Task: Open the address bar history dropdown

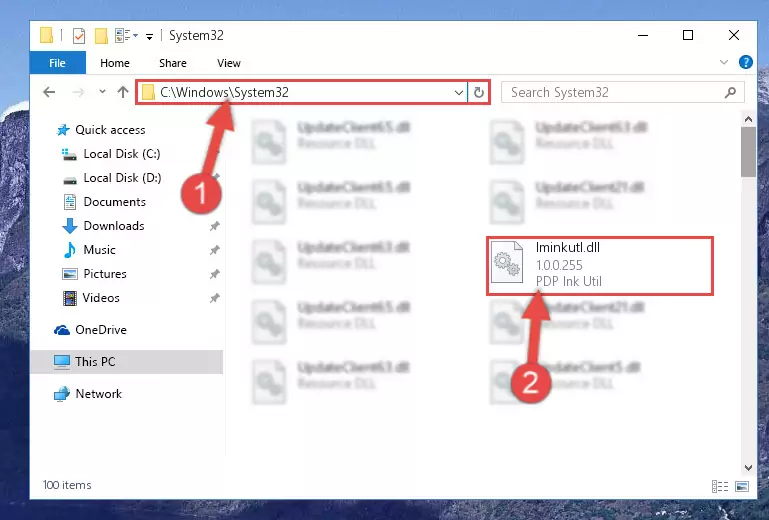Action: (459, 92)
